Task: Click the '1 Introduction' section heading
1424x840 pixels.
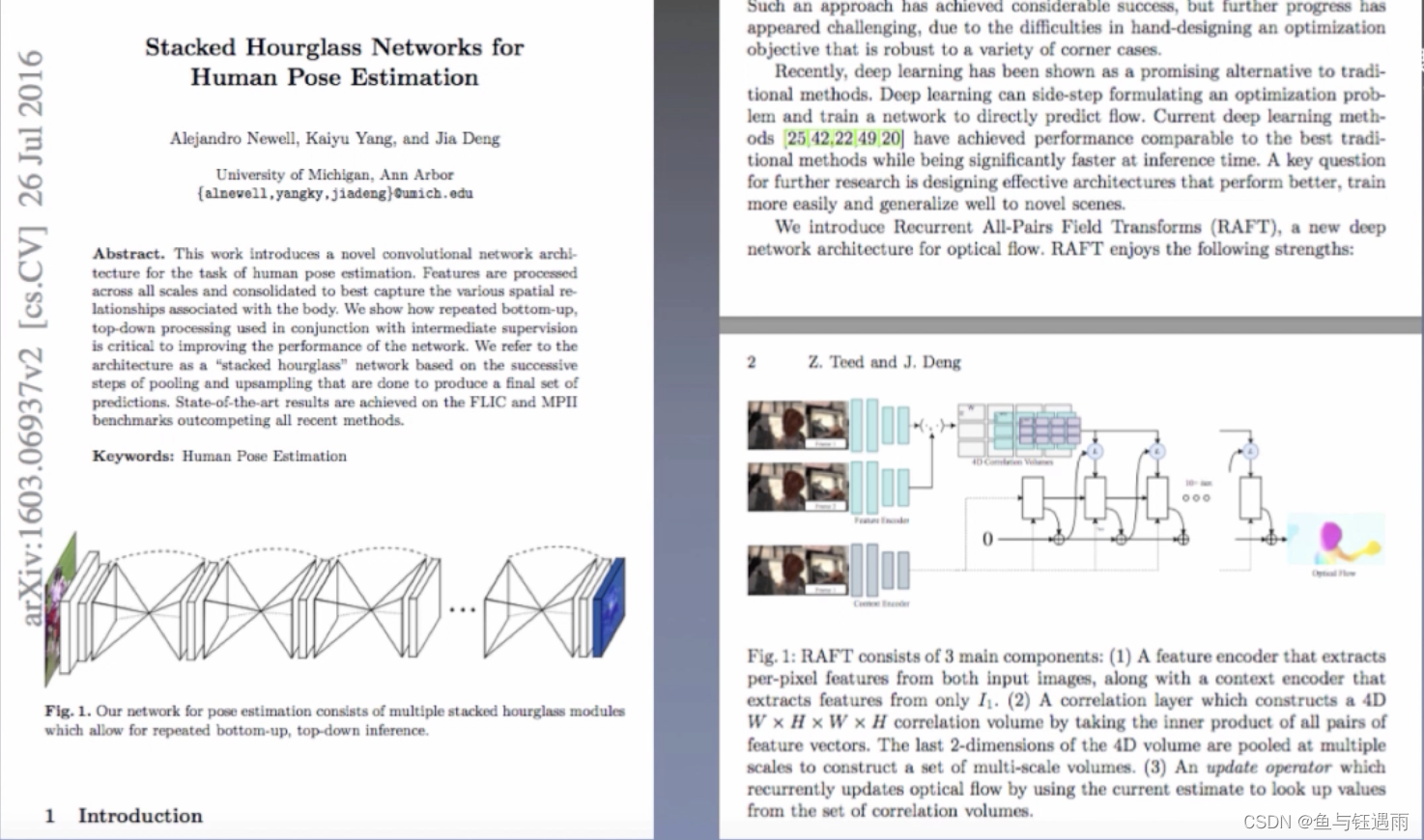Action: 124,816
